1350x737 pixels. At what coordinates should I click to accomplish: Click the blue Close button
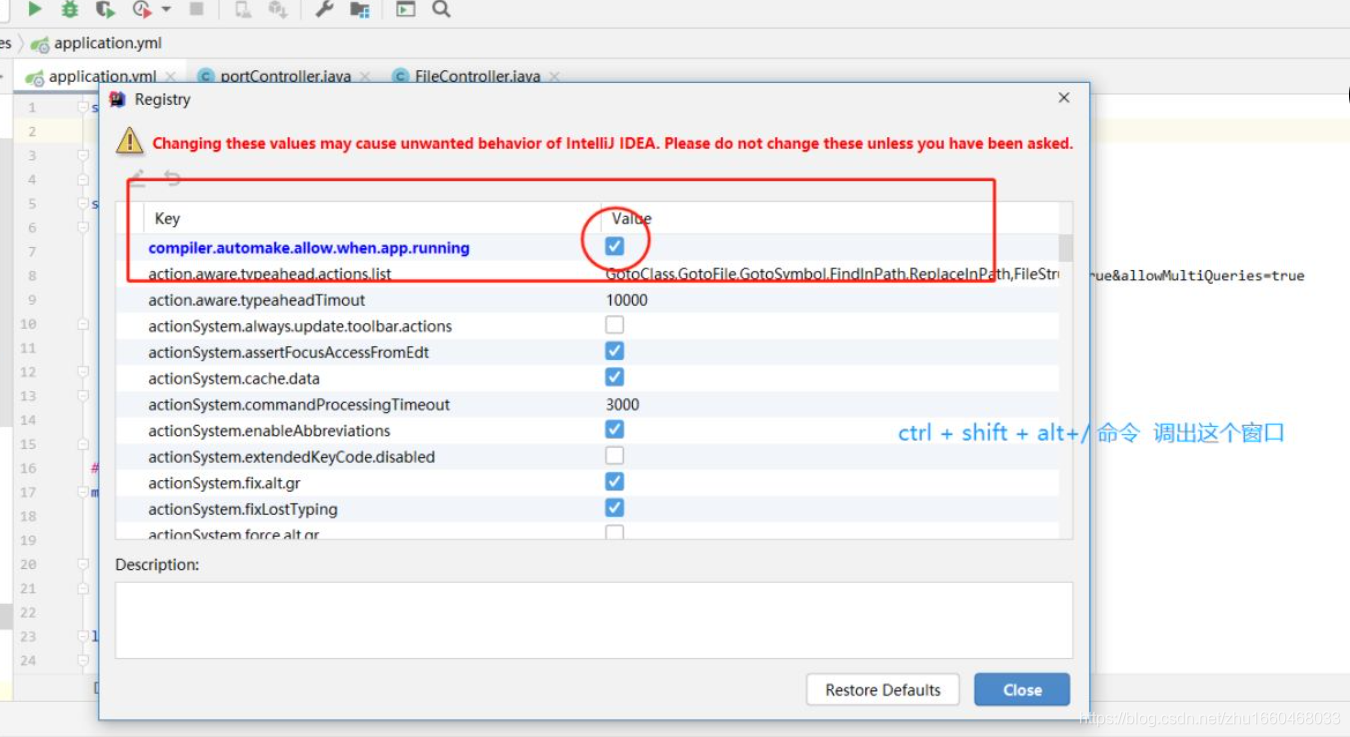tap(1022, 690)
